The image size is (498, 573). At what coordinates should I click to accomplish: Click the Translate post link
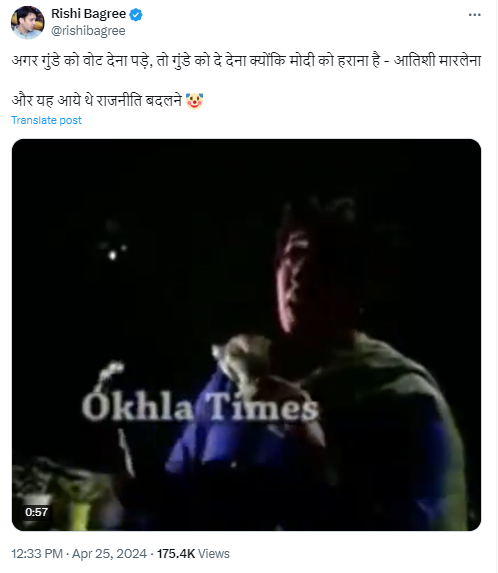click(x=46, y=120)
